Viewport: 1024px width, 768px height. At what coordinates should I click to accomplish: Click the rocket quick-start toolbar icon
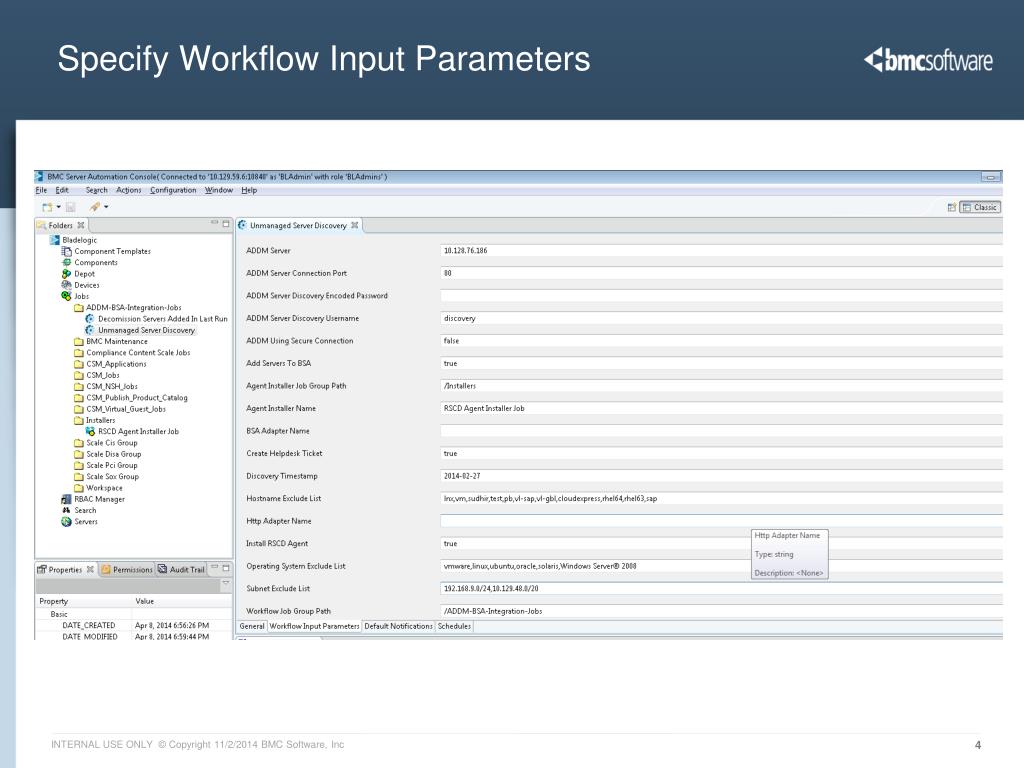click(95, 207)
